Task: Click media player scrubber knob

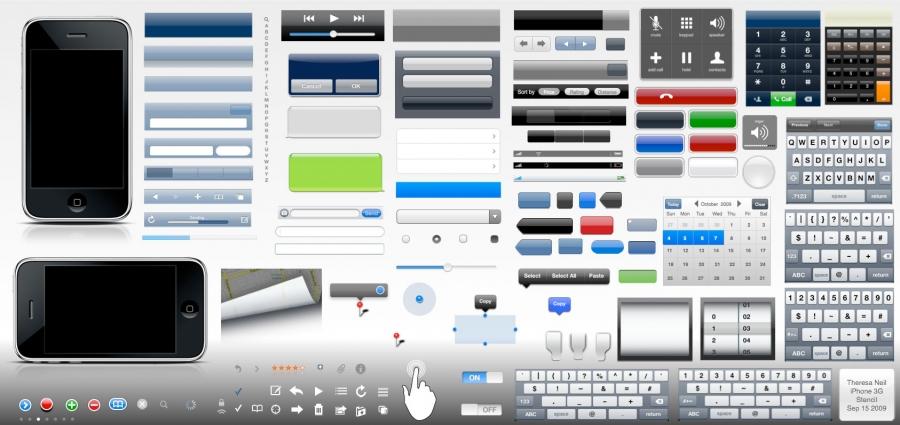Action: pyautogui.click(x=333, y=34)
